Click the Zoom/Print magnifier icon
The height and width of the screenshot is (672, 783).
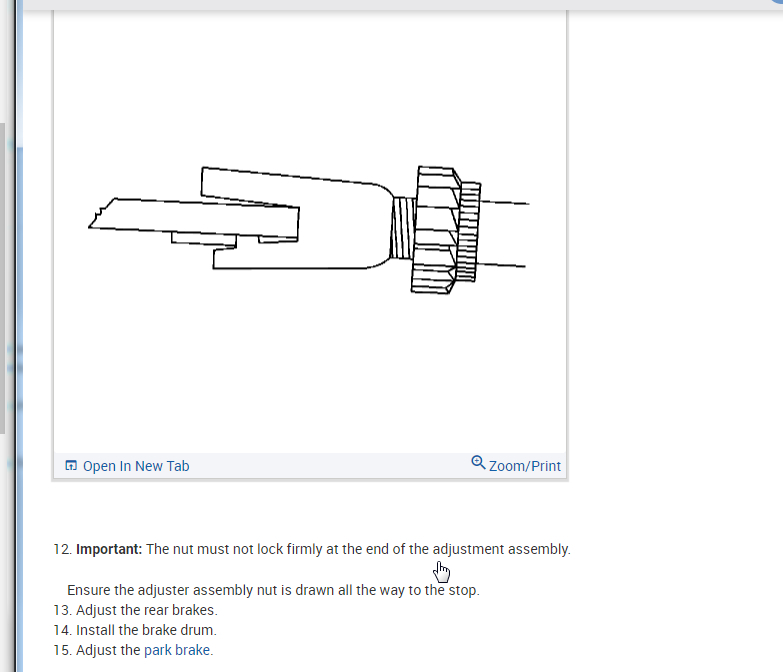[478, 462]
